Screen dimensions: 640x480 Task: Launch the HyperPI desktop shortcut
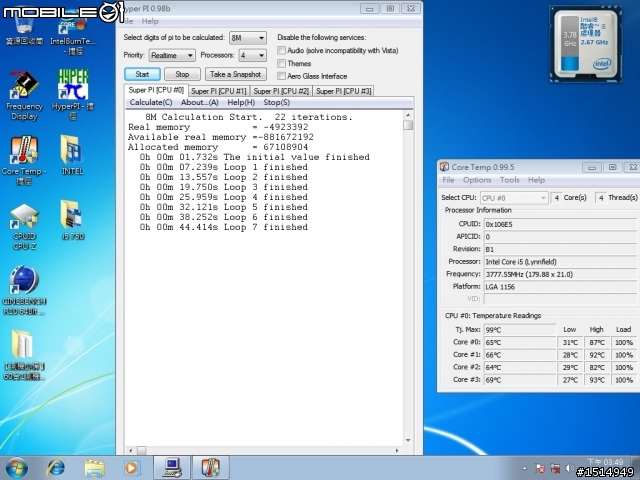[x=73, y=95]
